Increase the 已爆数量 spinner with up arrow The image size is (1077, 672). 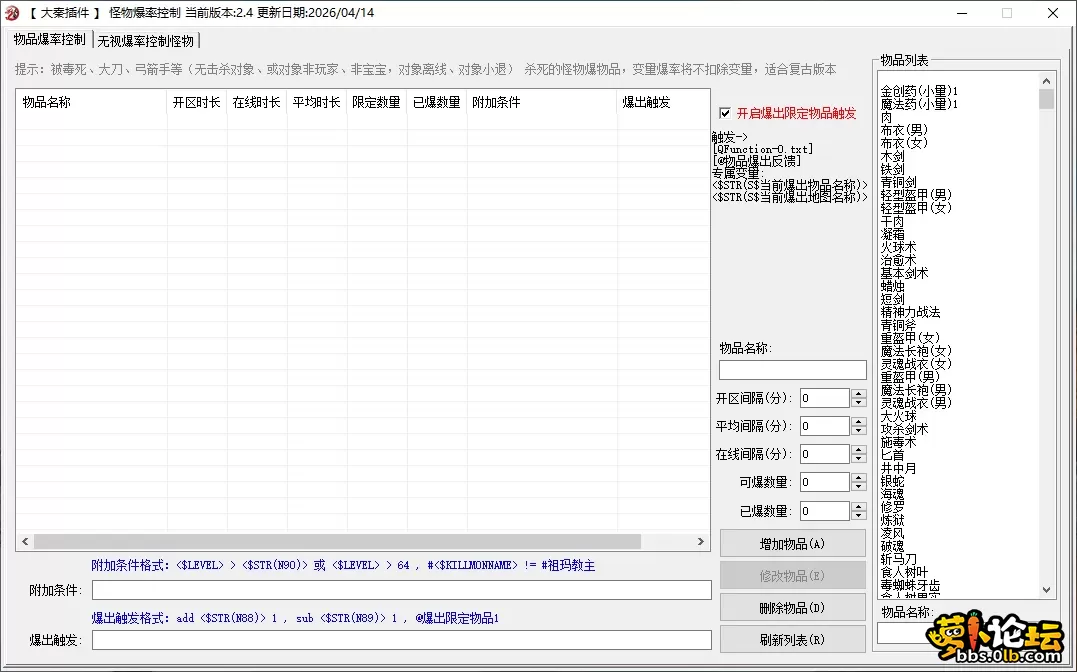point(859,507)
